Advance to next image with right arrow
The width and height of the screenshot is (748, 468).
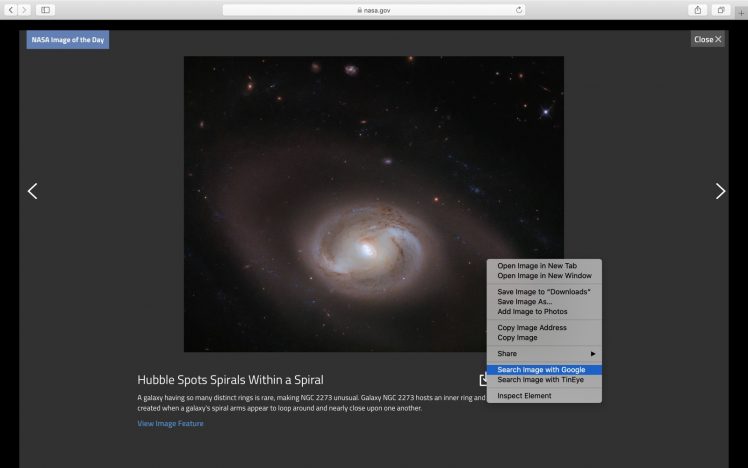coord(720,191)
